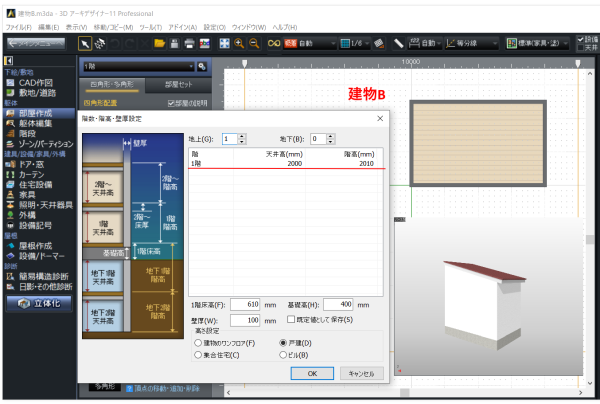Expand the 標準(家具・設) dropdown

coord(539,44)
